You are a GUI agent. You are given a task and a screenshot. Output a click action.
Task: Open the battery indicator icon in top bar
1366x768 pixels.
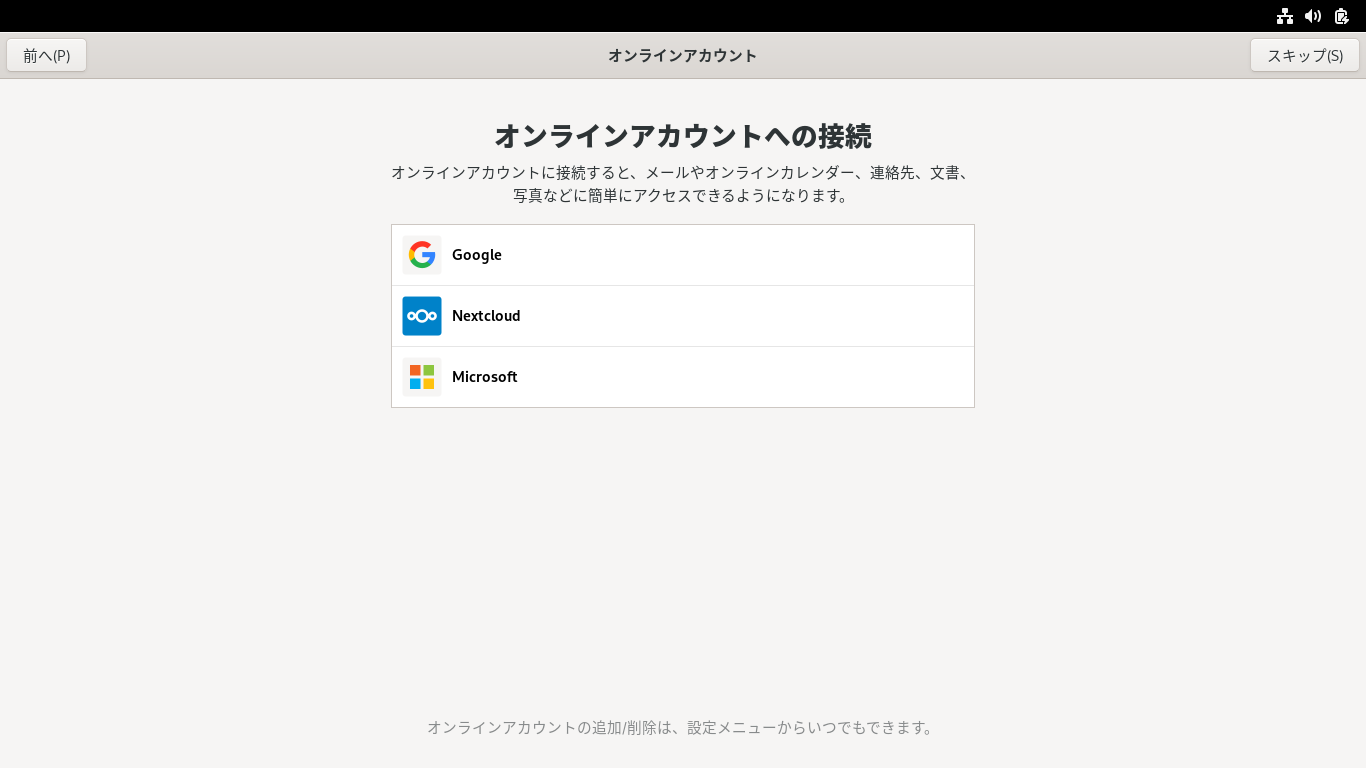pyautogui.click(x=1342, y=16)
